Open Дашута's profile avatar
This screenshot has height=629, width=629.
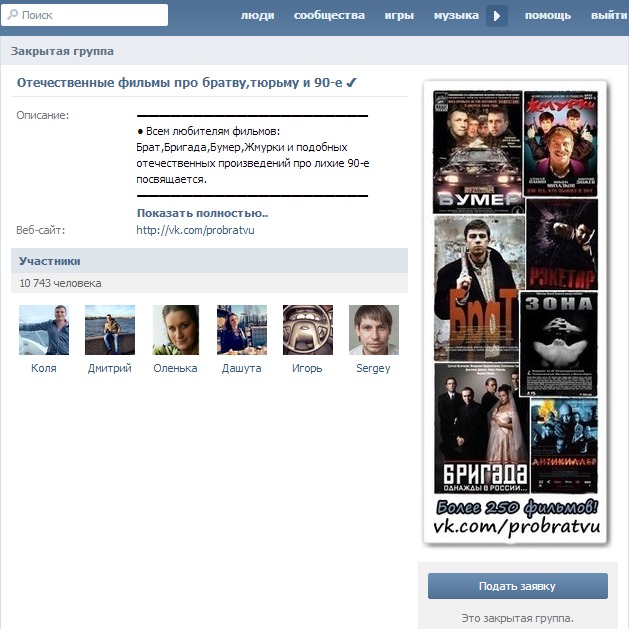pos(242,330)
